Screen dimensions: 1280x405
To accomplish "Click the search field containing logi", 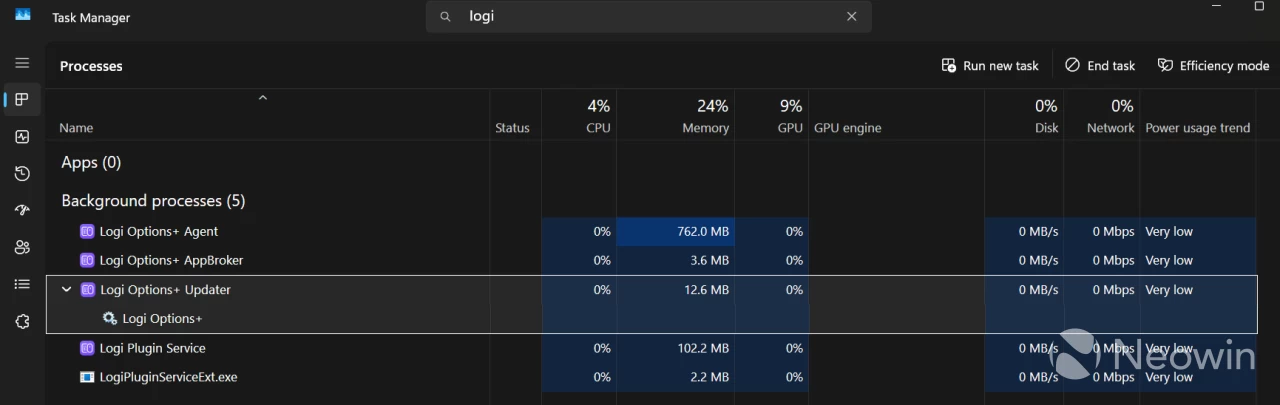I will [649, 16].
